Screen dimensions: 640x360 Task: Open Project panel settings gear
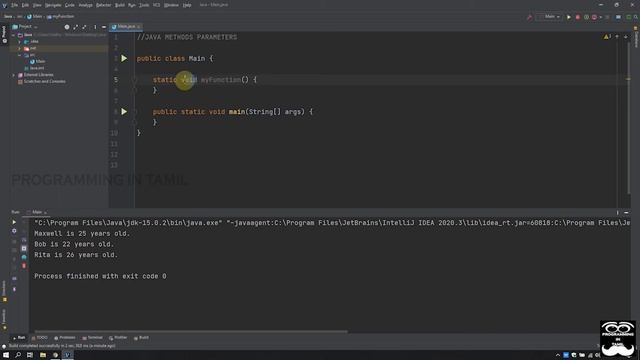pyautogui.click(x=67, y=27)
